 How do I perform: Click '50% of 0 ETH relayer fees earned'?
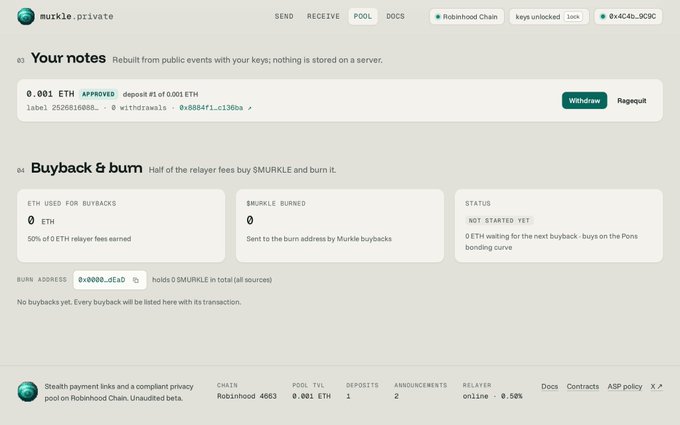pyautogui.click(x=79, y=239)
